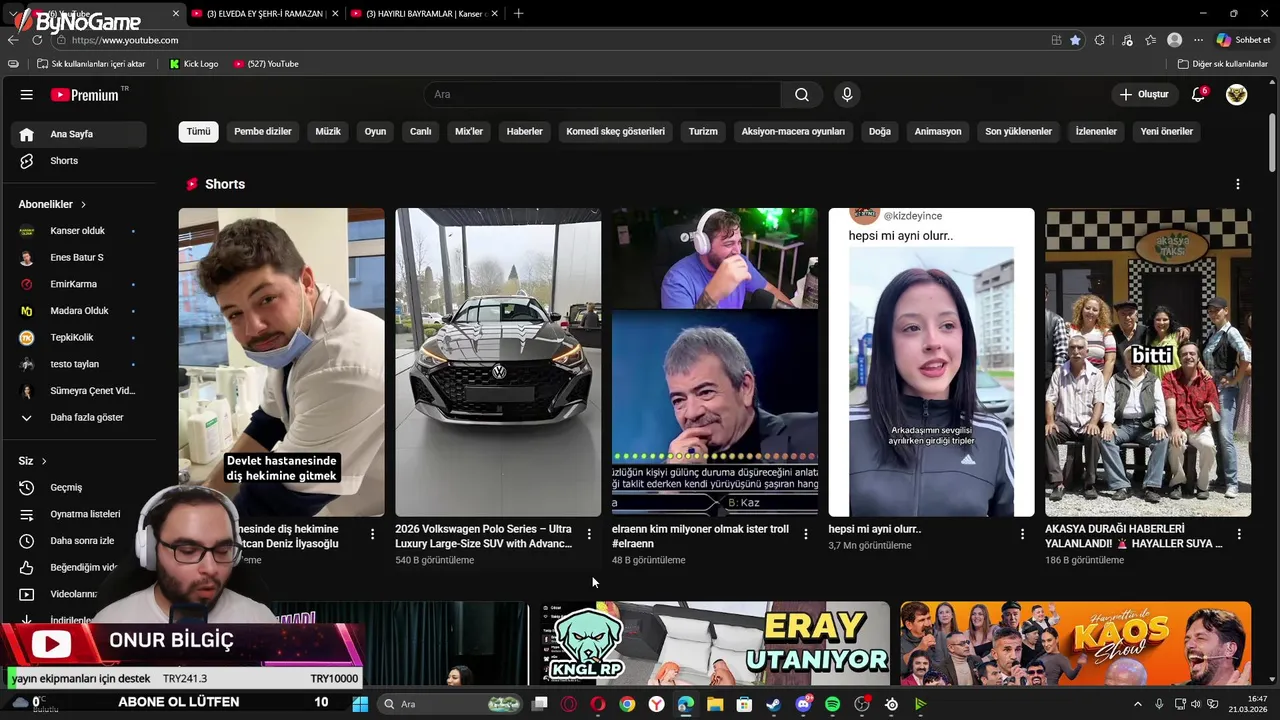This screenshot has height=720, width=1280.
Task: Choose Komedi skeç gösterileri chip
Action: click(x=615, y=131)
